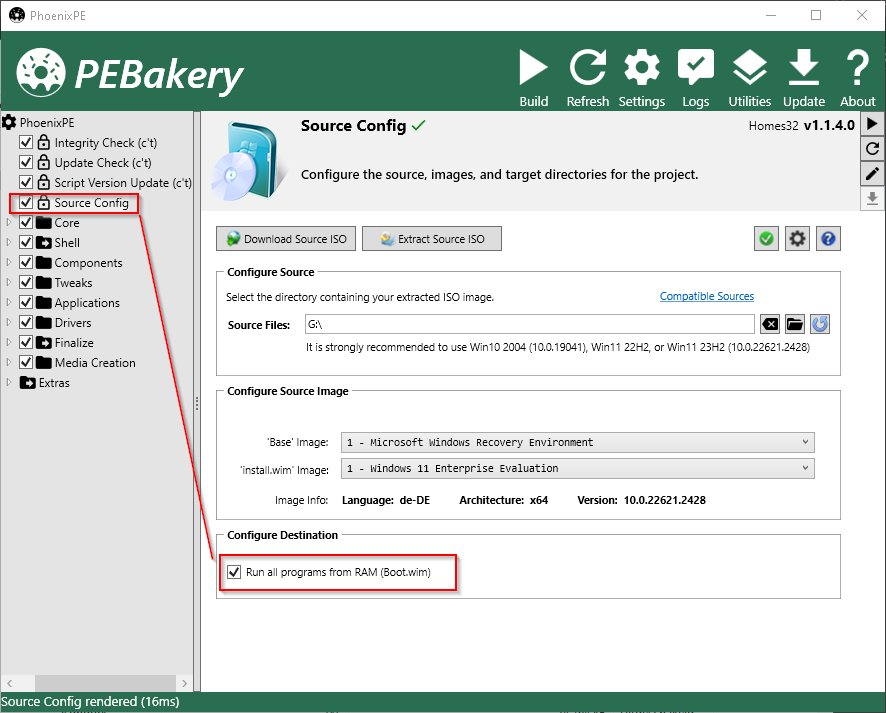The image size is (886, 713).
Task: Click the gear button beside green check
Action: 797,239
